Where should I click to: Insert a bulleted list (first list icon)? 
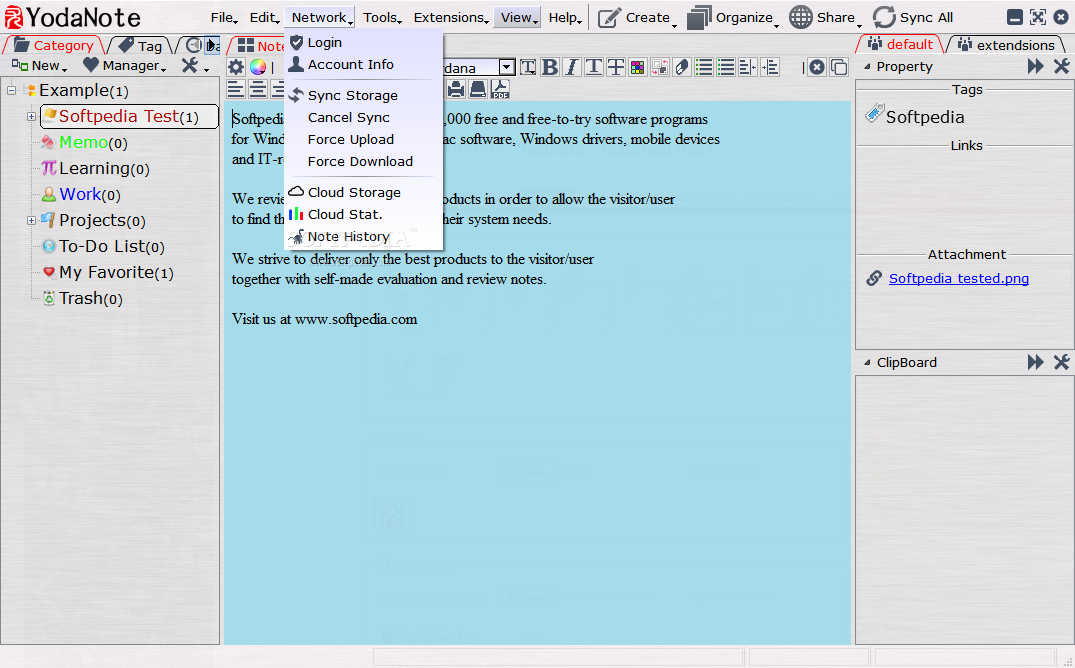point(703,67)
